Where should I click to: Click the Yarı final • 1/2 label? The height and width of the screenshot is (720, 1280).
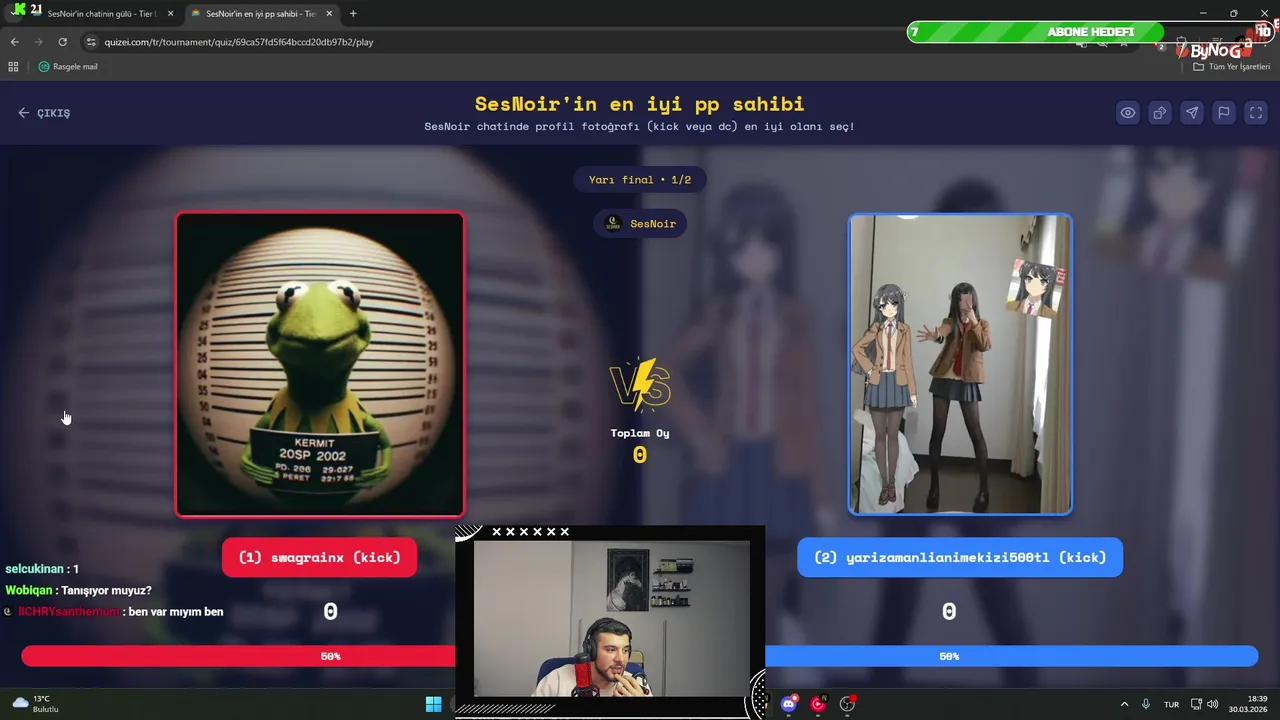tap(640, 180)
